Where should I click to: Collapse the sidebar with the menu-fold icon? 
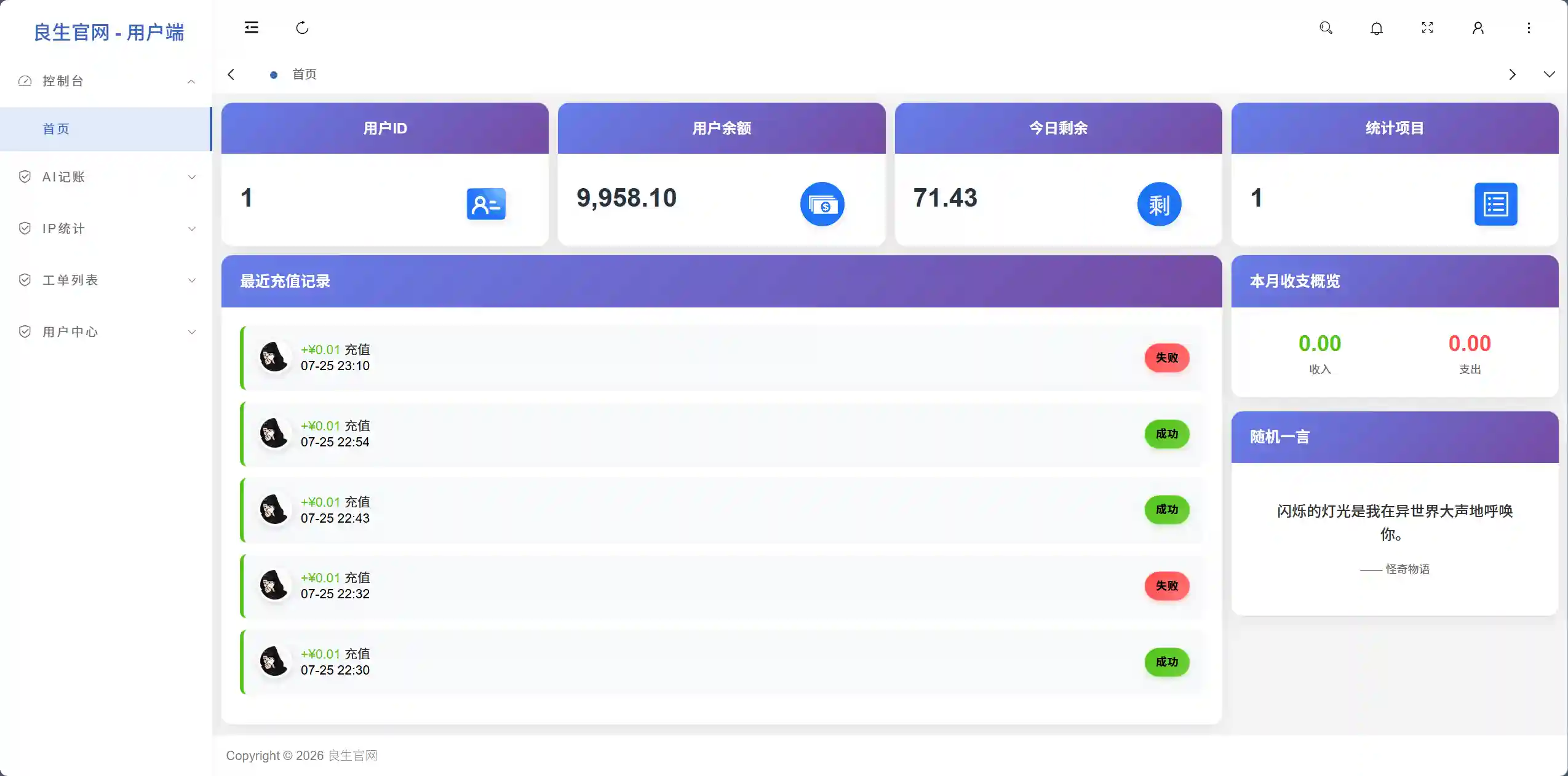(x=251, y=28)
